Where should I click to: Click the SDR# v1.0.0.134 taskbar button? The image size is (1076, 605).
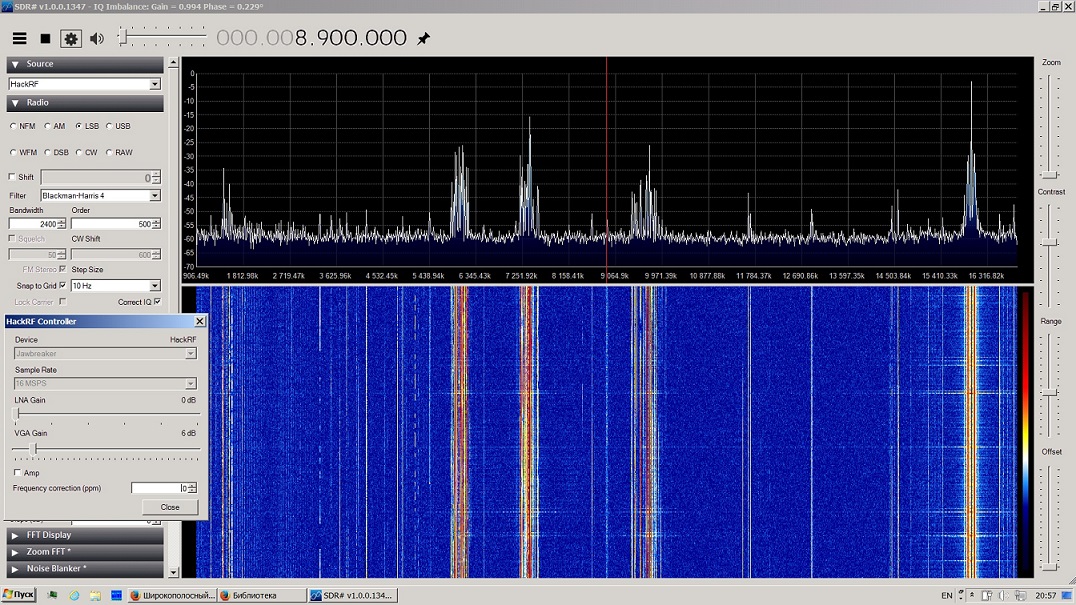tap(352, 595)
